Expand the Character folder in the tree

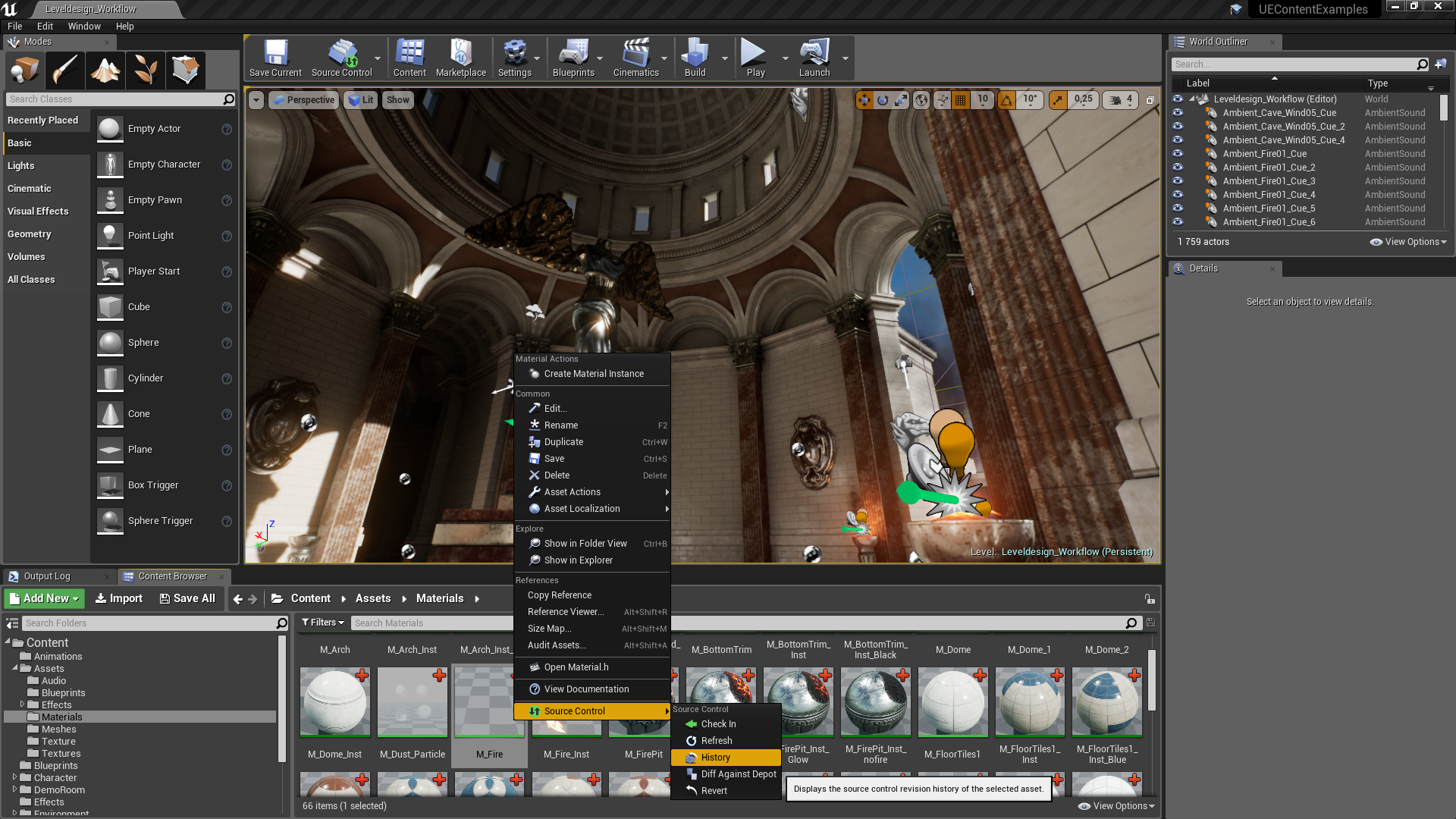[x=14, y=777]
